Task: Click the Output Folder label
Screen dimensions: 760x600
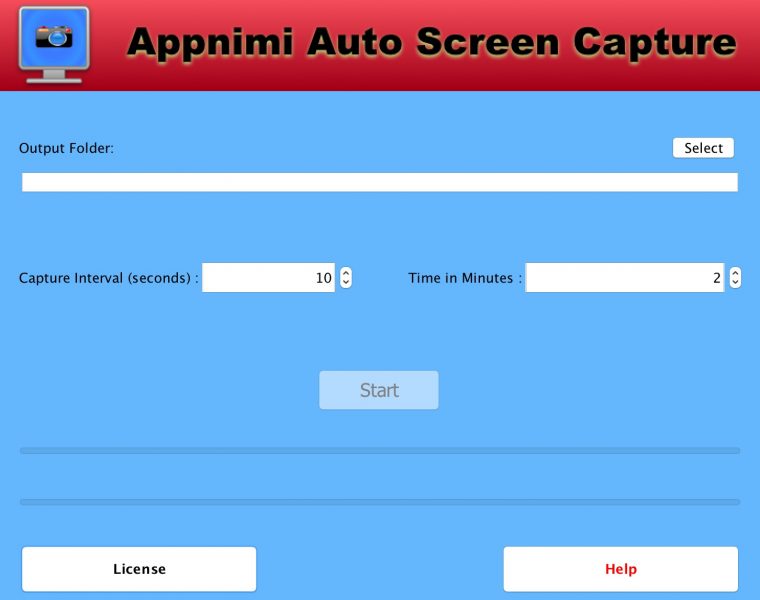Action: [x=66, y=148]
